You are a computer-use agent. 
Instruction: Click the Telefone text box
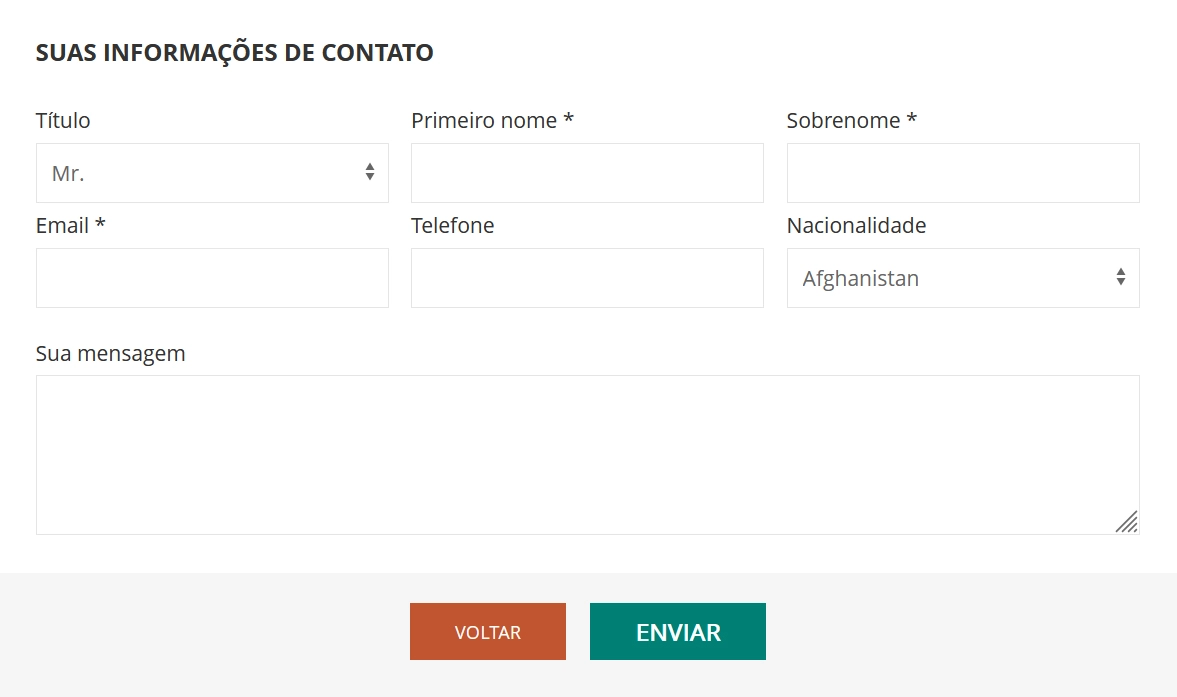(587, 278)
